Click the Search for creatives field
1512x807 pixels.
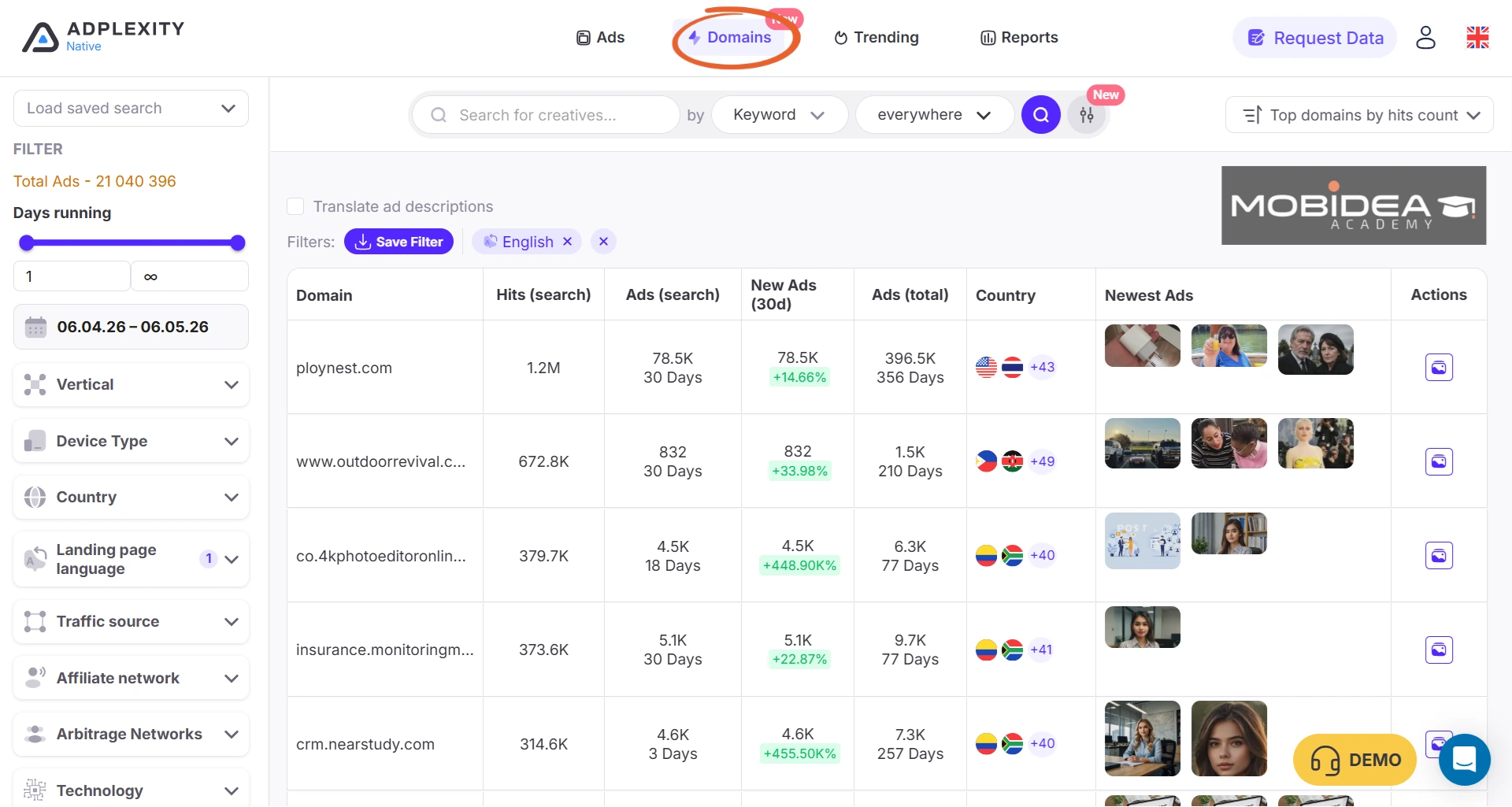coord(546,115)
